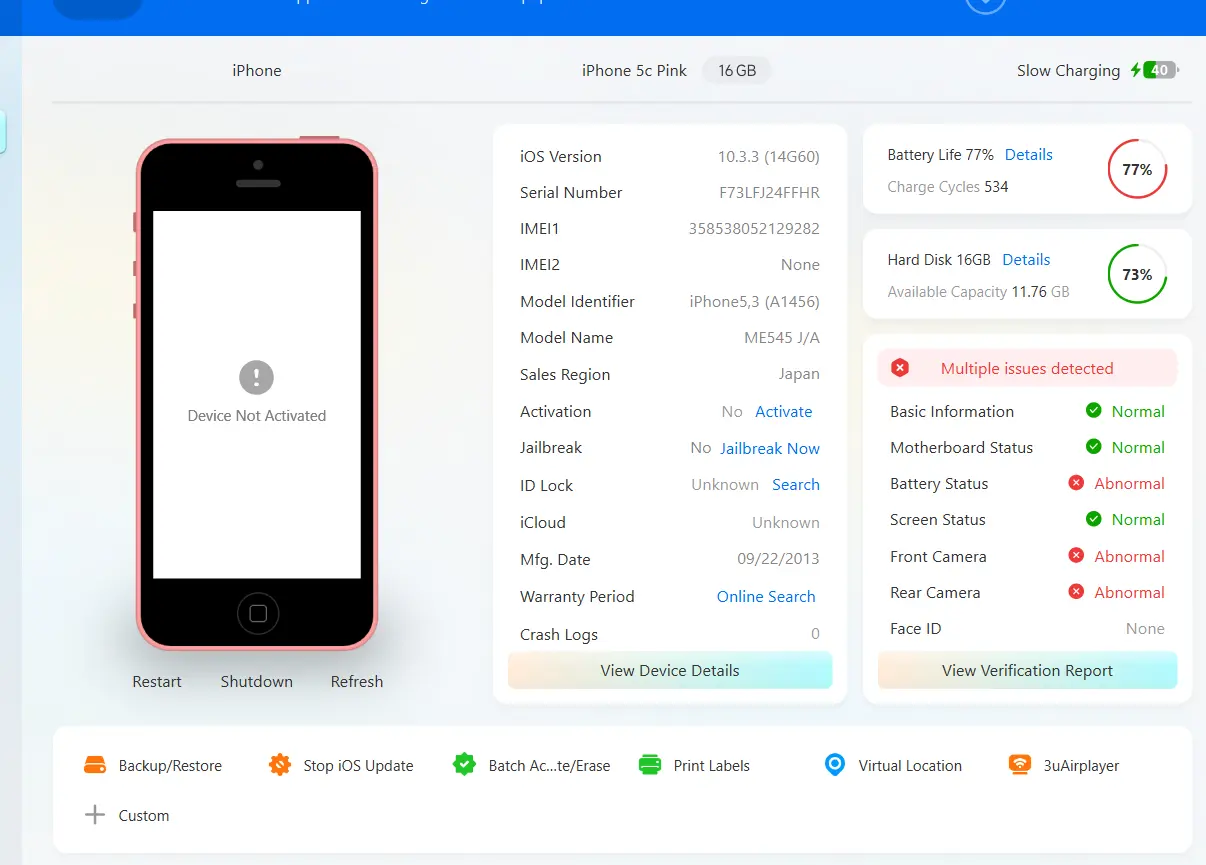The width and height of the screenshot is (1206, 865).
Task: Click the Print Labels printer icon
Action: click(650, 765)
